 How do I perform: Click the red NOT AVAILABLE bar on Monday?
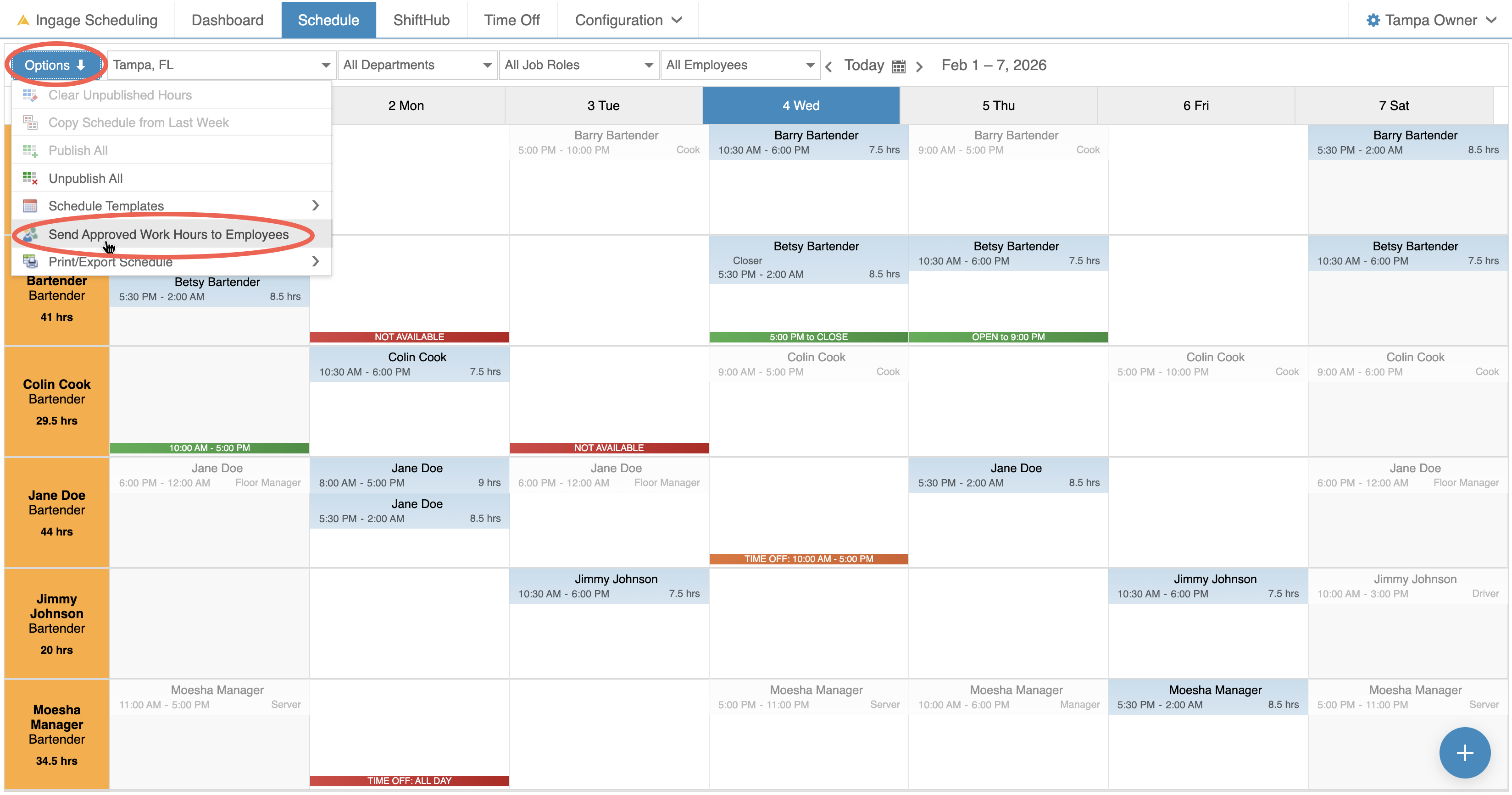pyautogui.click(x=409, y=337)
